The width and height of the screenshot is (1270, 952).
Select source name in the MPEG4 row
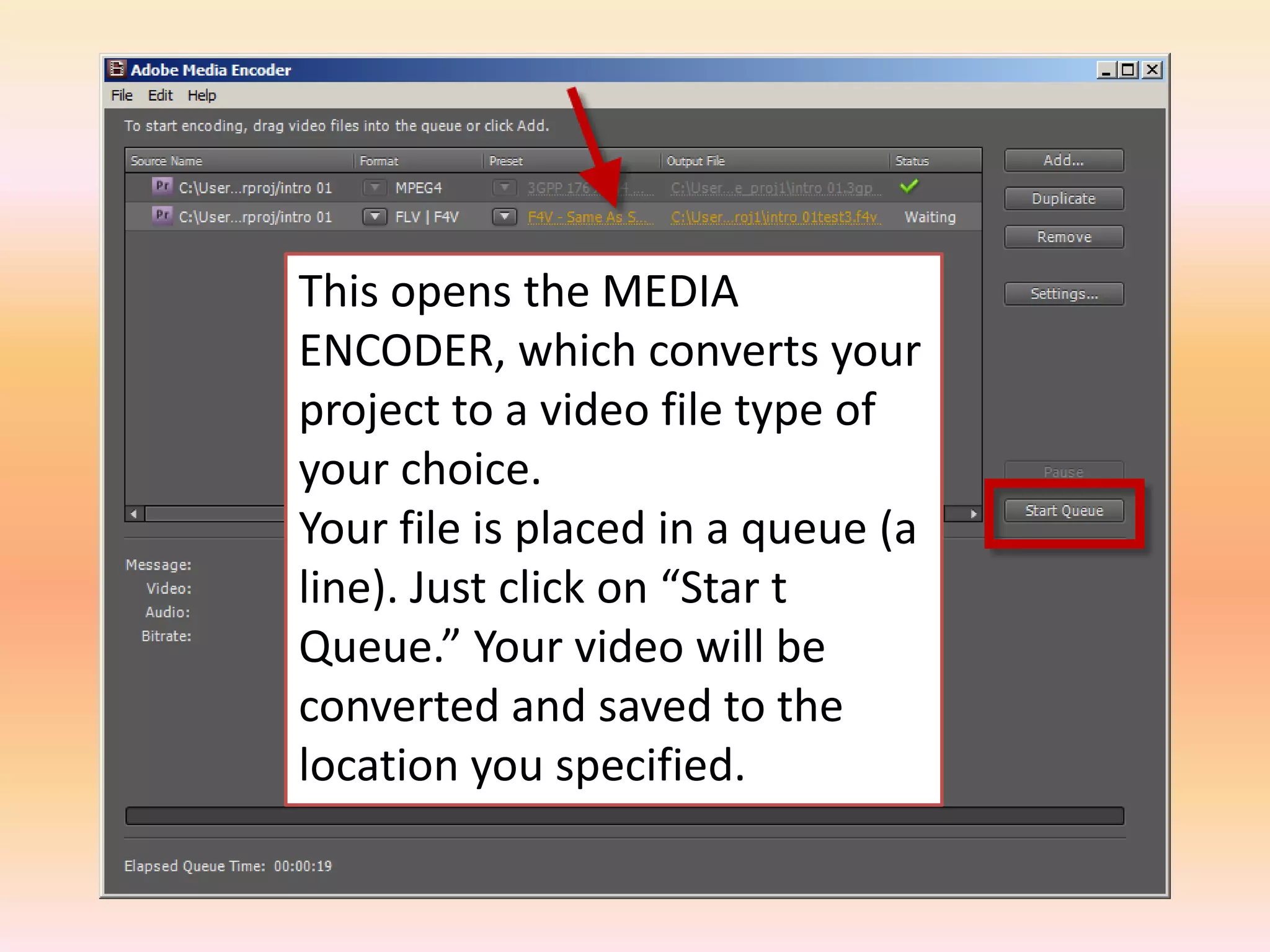(x=255, y=188)
